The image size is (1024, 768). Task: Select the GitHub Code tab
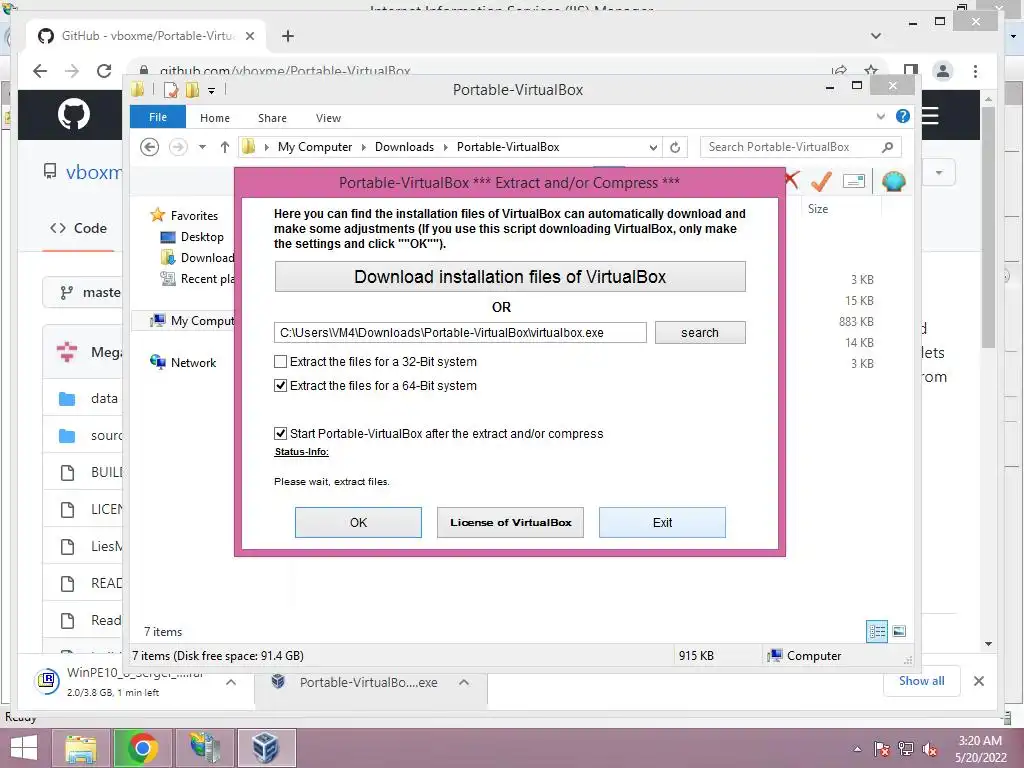[x=78, y=228]
